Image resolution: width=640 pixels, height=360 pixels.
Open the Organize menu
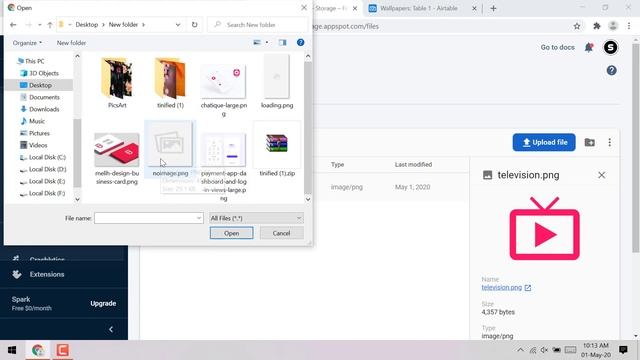click(27, 43)
